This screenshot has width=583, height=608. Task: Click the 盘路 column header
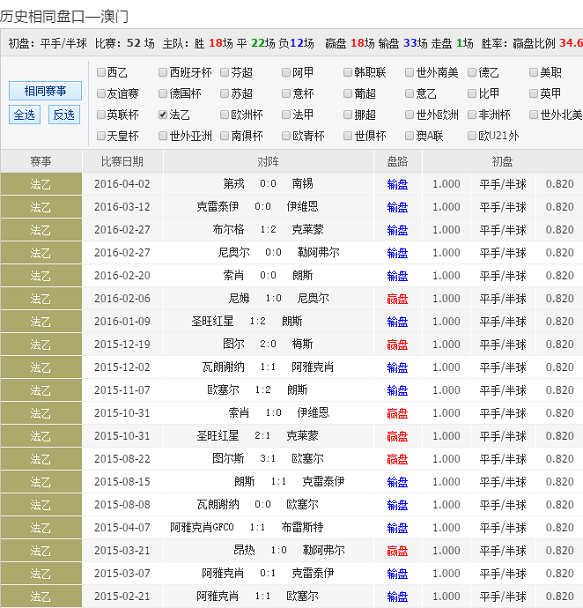pos(397,161)
